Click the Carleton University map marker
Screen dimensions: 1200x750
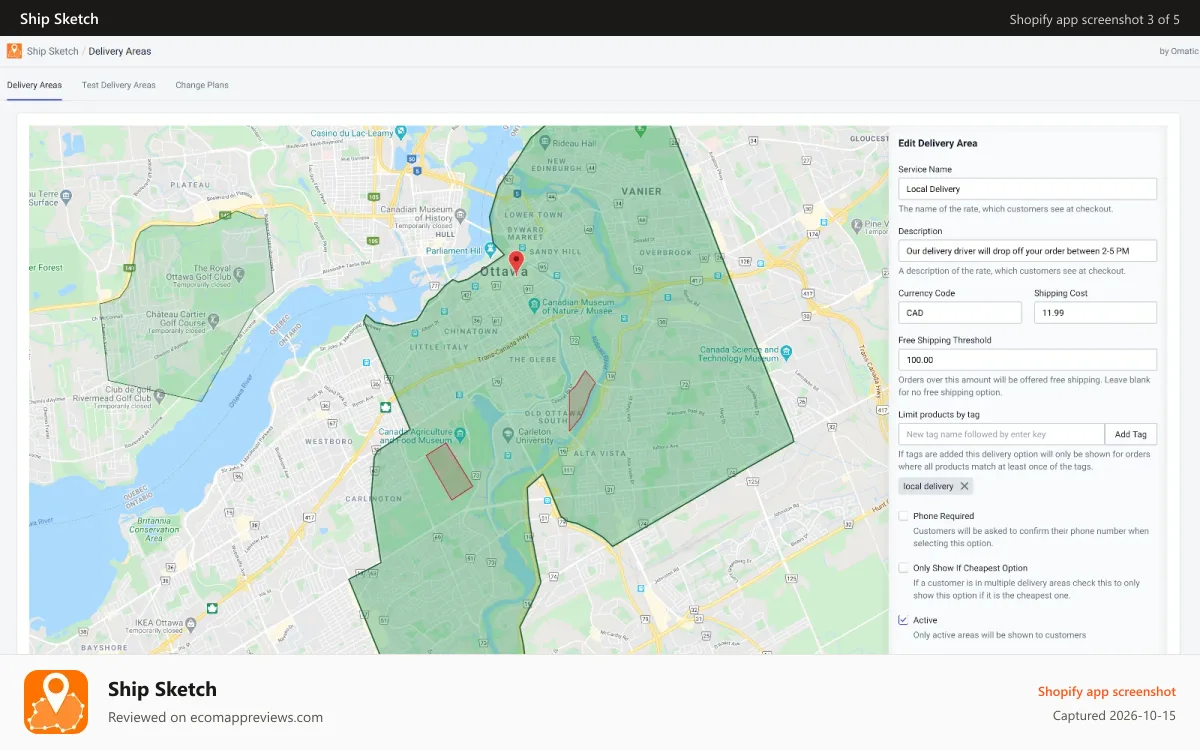pos(509,434)
